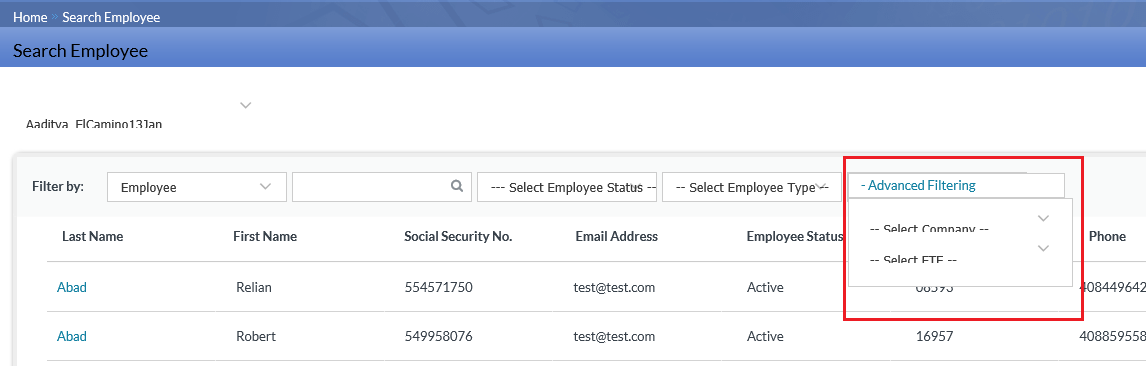Sort by Email Address column header
Image resolution: width=1146 pixels, height=366 pixels.
616,236
